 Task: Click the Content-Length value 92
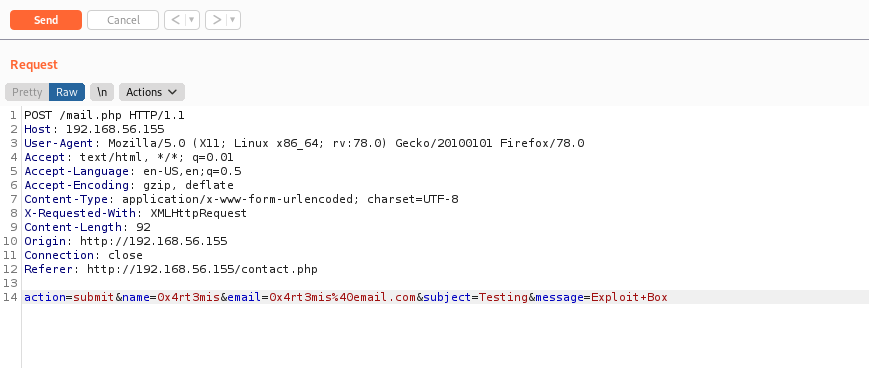(x=143, y=227)
